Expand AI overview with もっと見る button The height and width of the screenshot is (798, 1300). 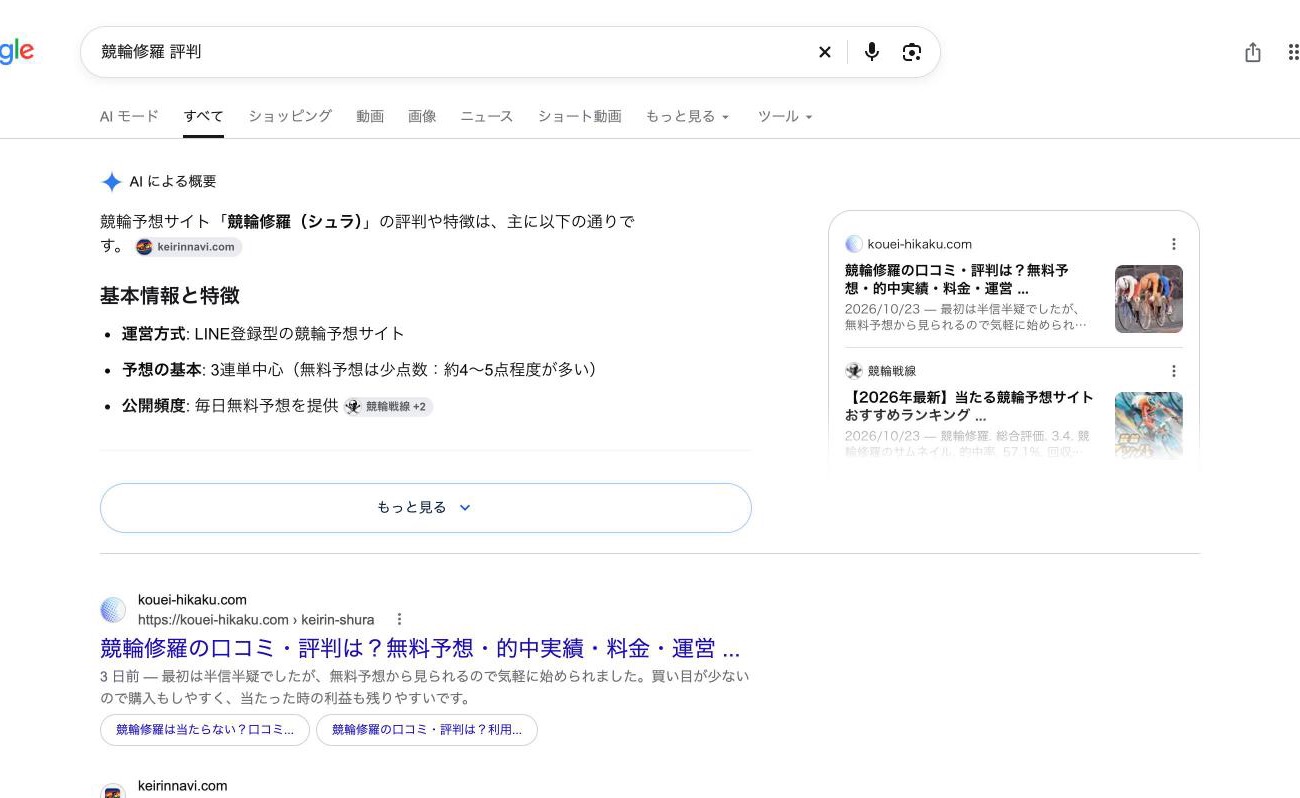click(425, 508)
